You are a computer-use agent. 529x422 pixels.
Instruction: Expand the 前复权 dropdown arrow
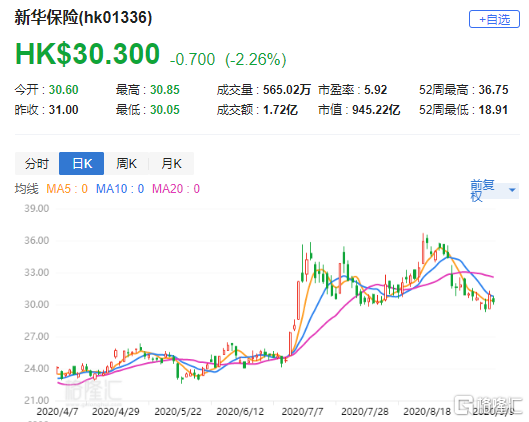(x=512, y=190)
